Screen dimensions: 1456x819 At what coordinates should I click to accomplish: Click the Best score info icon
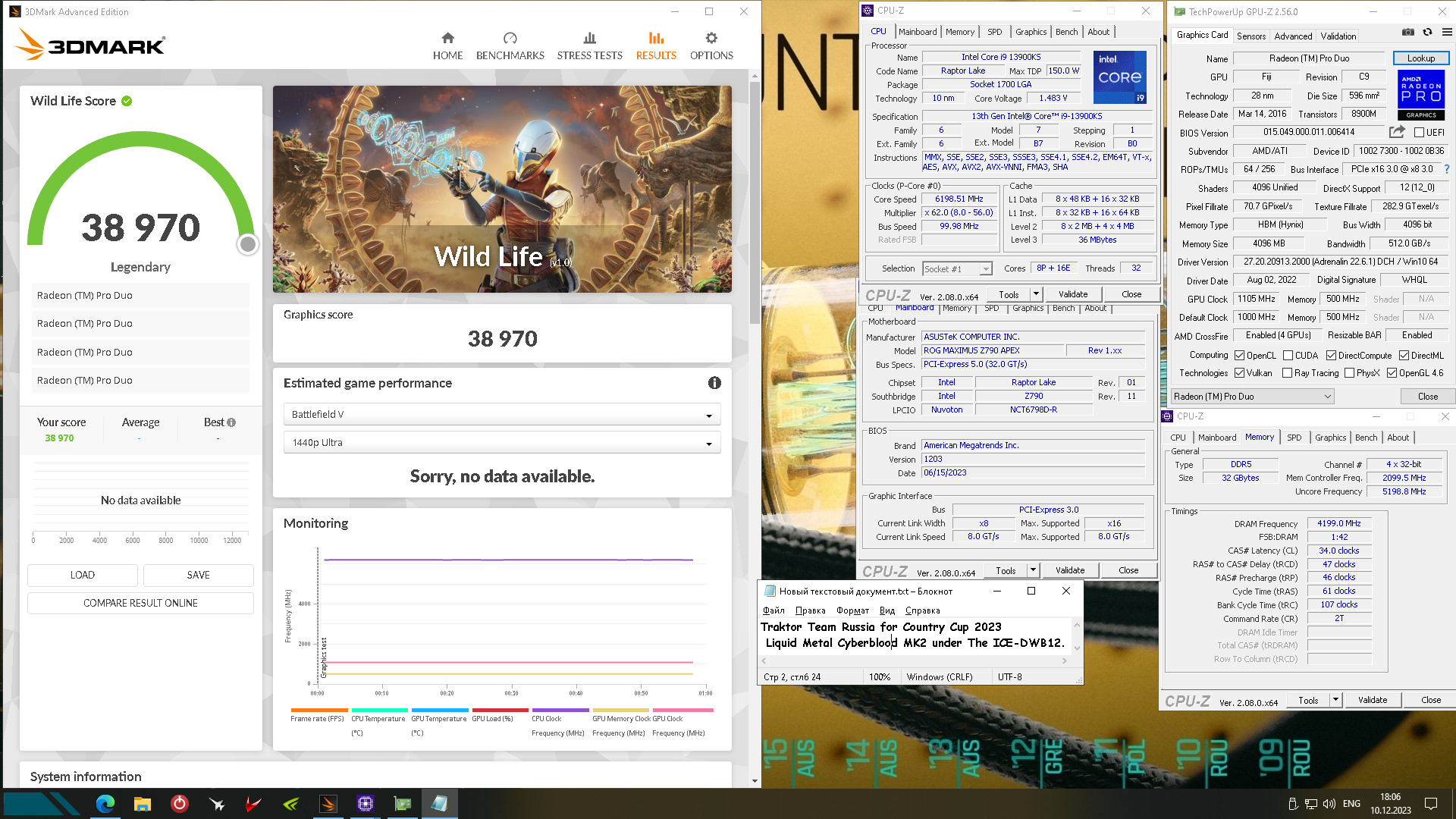231,422
